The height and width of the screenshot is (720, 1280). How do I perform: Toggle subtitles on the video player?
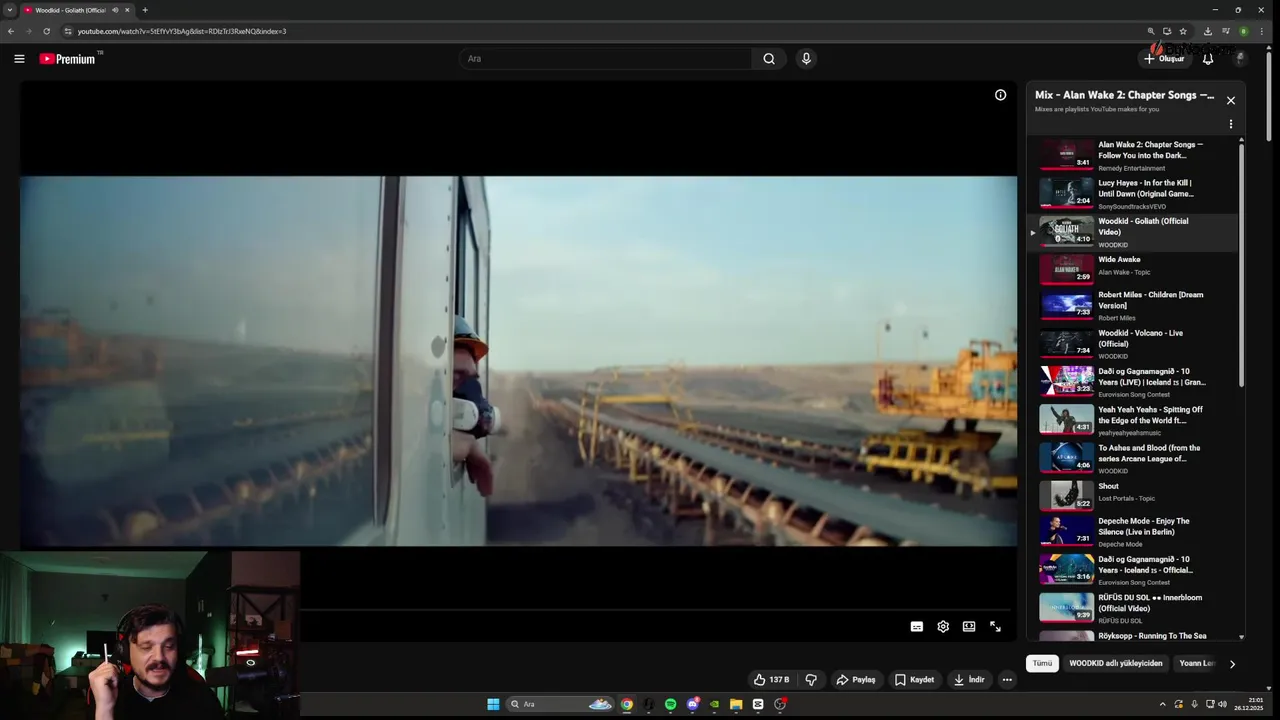point(917,627)
